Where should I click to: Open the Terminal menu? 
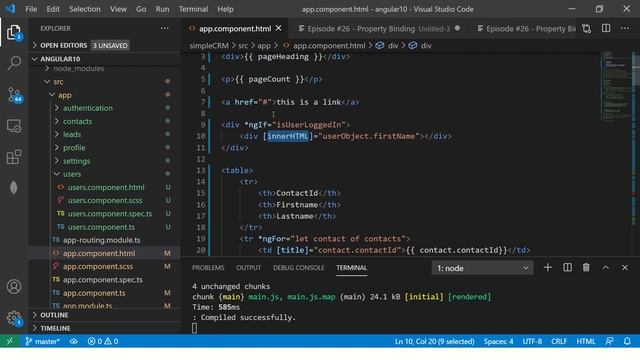pyautogui.click(x=193, y=9)
